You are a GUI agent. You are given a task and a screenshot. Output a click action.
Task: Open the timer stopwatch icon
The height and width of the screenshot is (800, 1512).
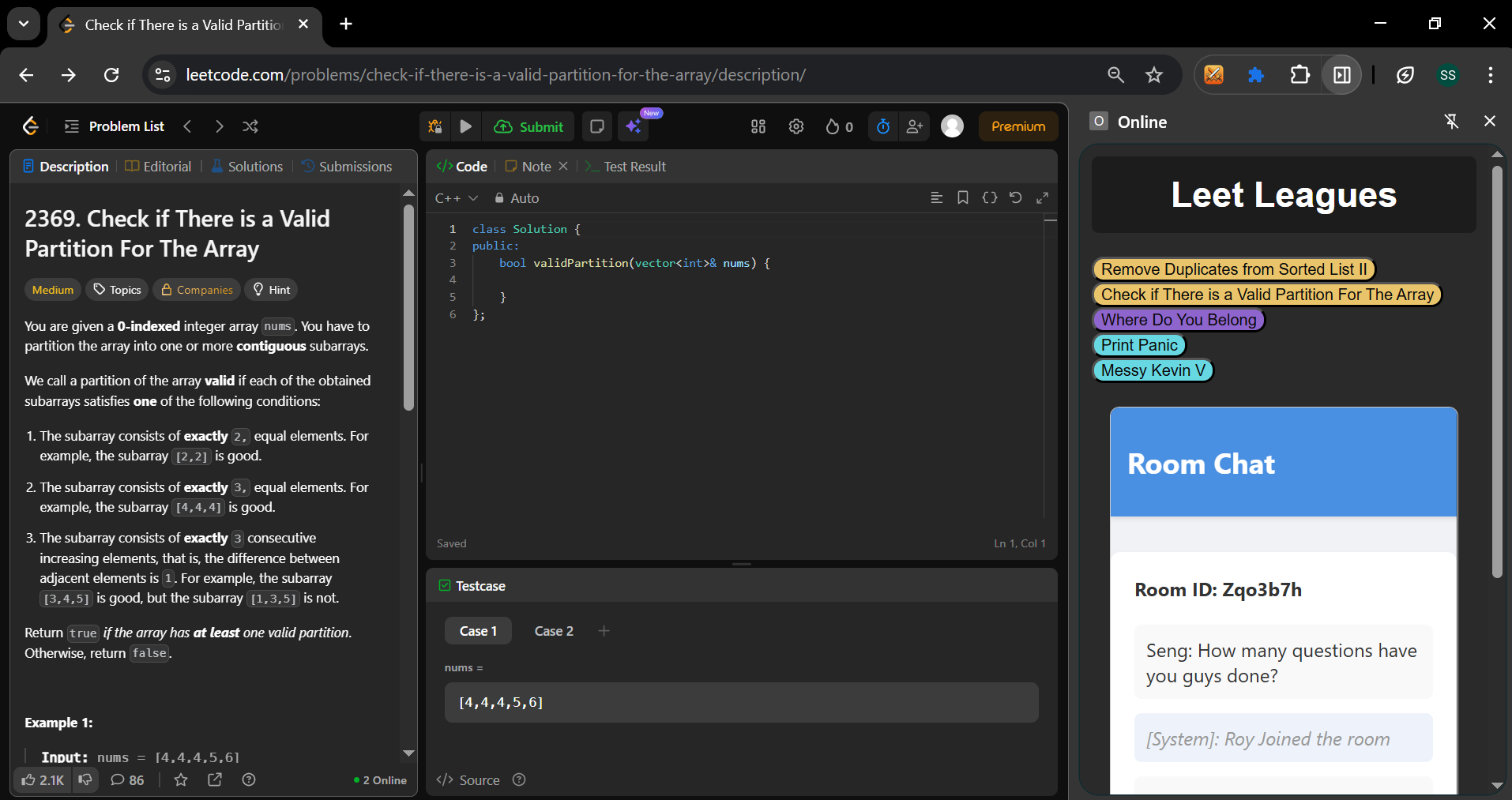click(x=883, y=126)
